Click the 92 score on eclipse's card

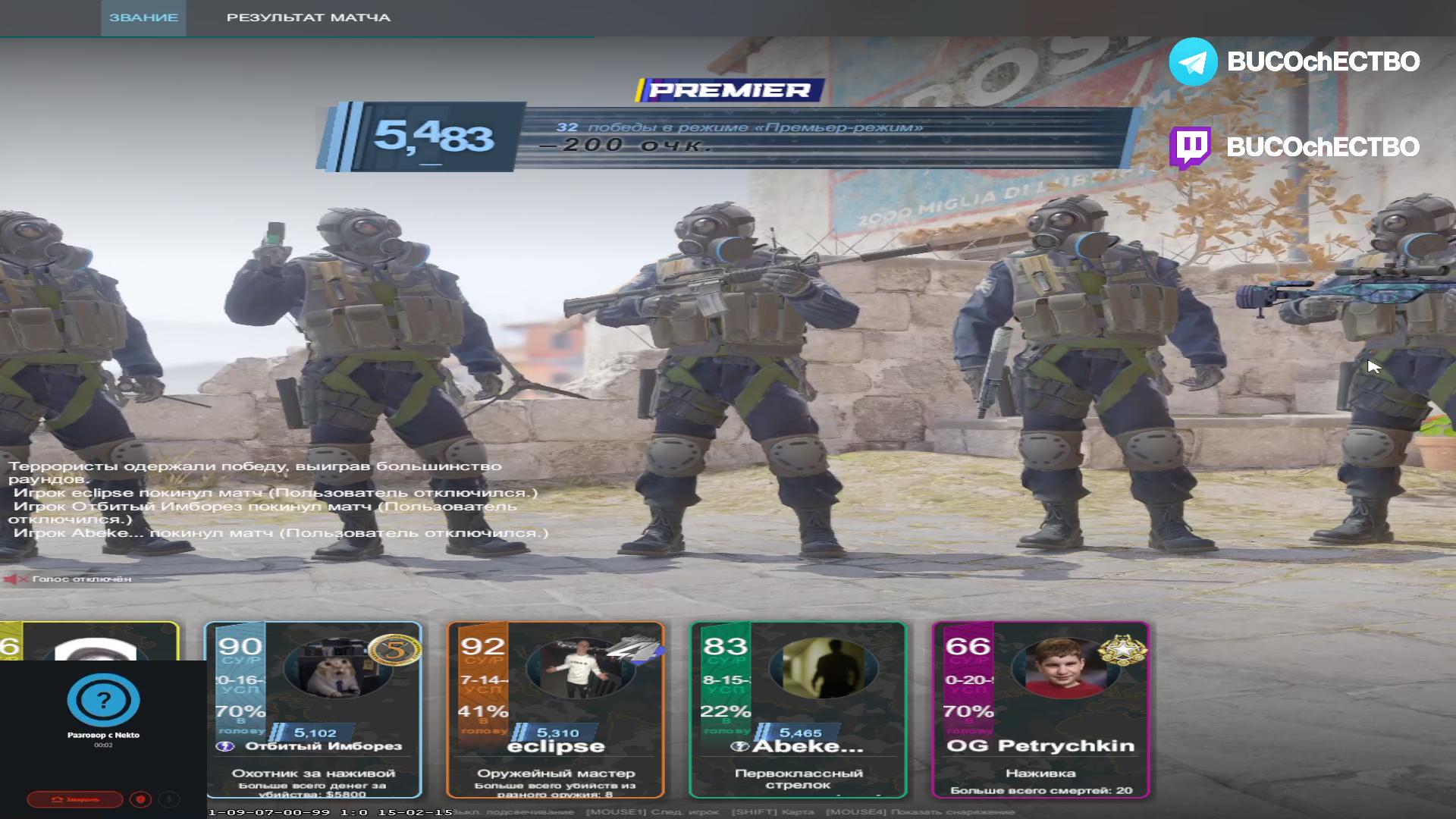click(x=483, y=647)
